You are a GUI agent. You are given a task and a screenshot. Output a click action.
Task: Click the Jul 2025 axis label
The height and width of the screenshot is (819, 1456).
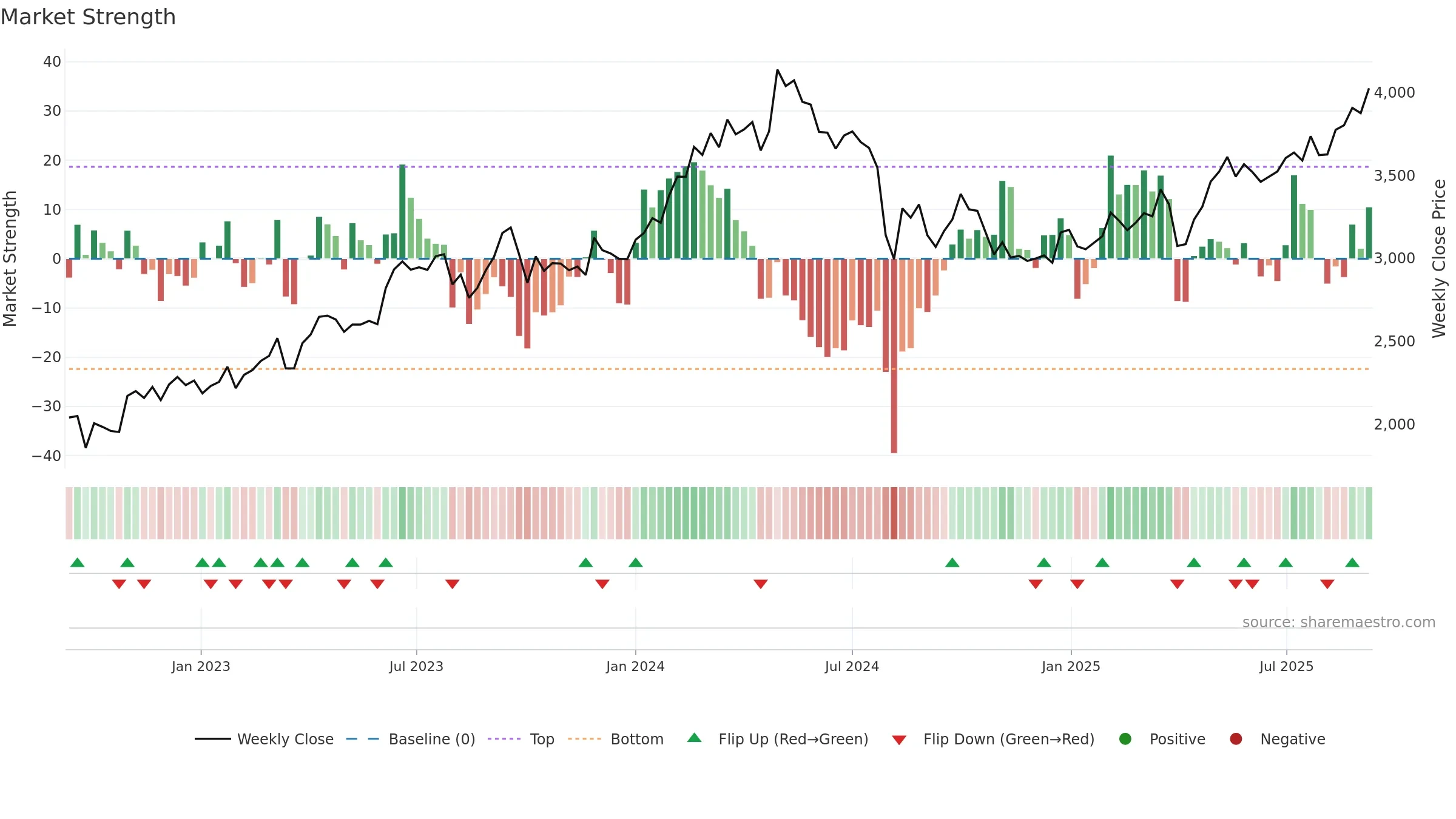click(x=1286, y=667)
